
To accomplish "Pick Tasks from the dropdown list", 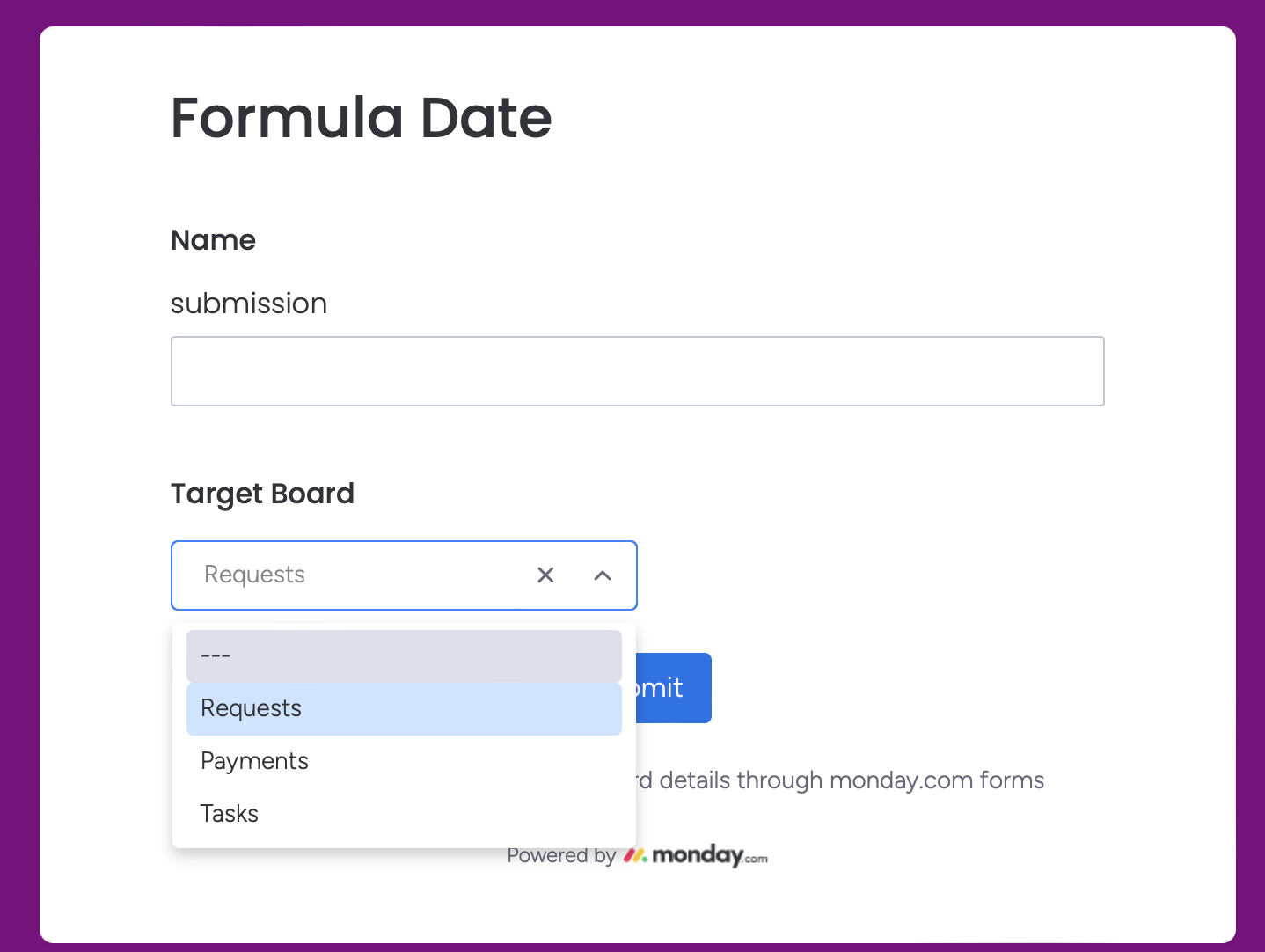I will pos(404,815).
